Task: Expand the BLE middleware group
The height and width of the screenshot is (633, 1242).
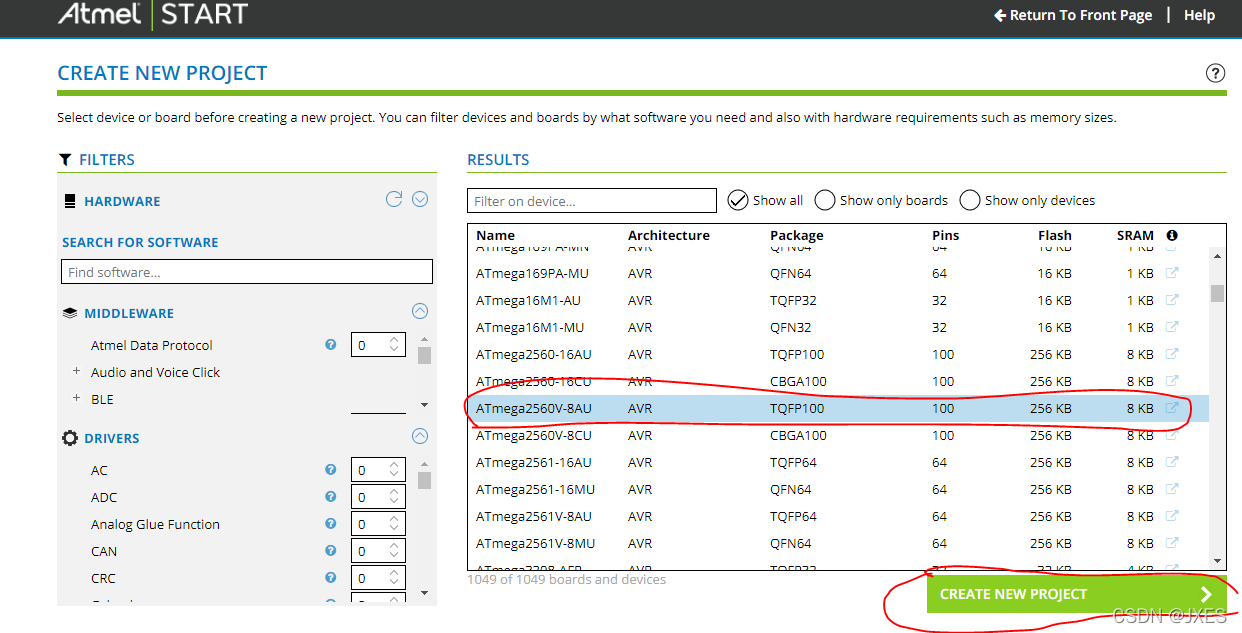Action: click(76, 398)
